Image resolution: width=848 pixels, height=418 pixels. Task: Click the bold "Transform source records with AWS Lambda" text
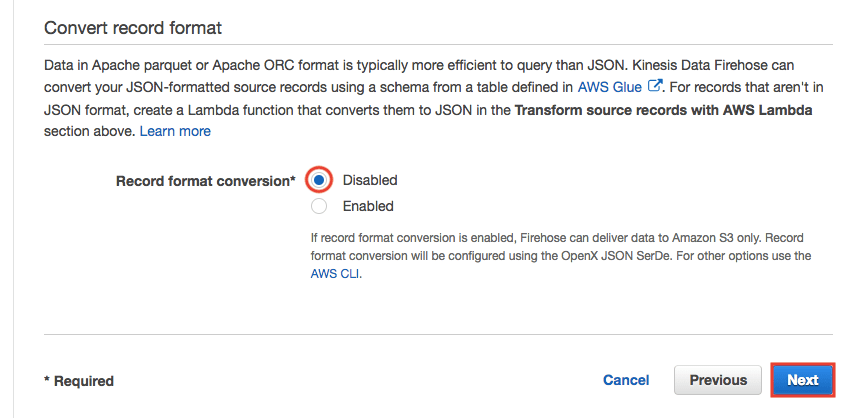pyautogui.click(x=662, y=109)
